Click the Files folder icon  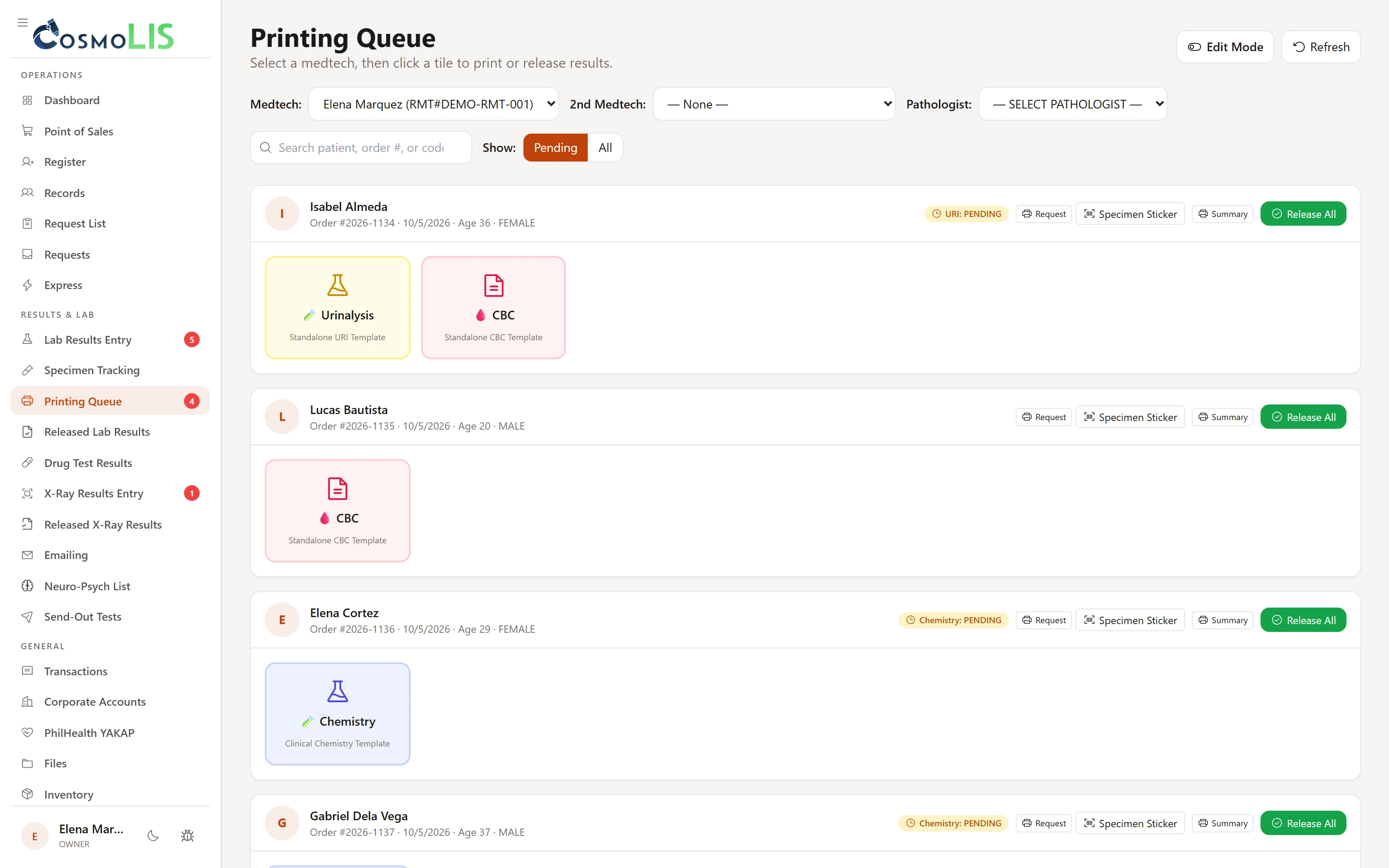tap(27, 763)
